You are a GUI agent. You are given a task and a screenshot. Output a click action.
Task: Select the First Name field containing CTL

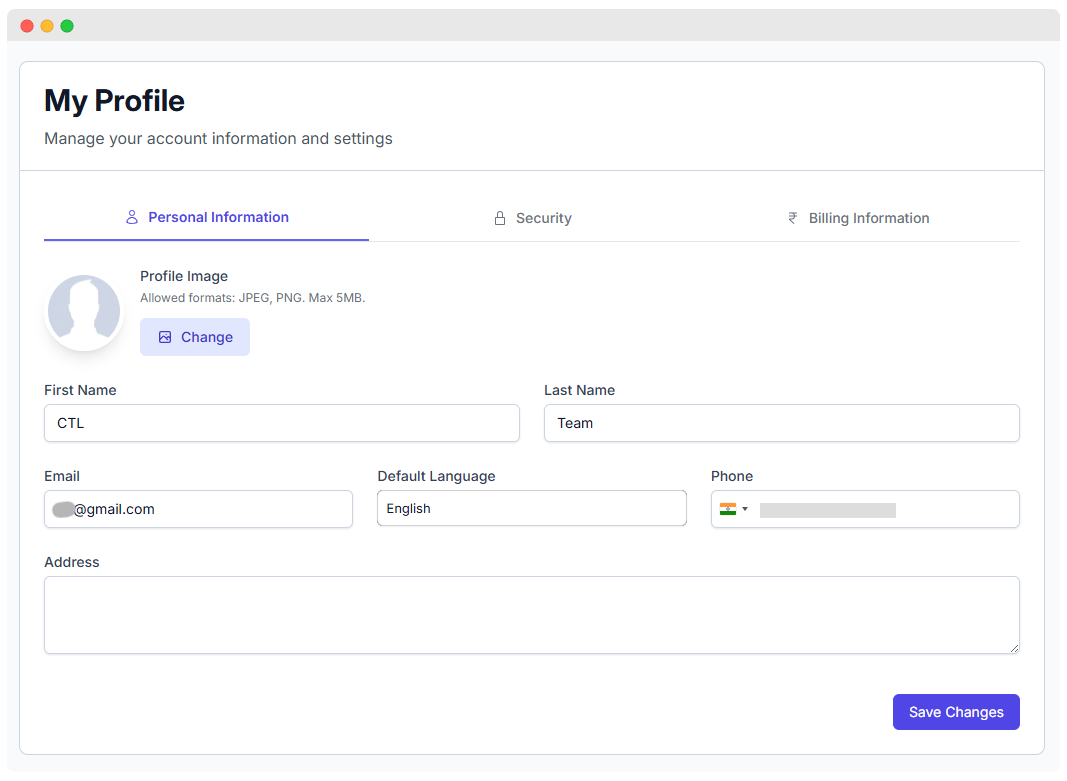tap(281, 423)
